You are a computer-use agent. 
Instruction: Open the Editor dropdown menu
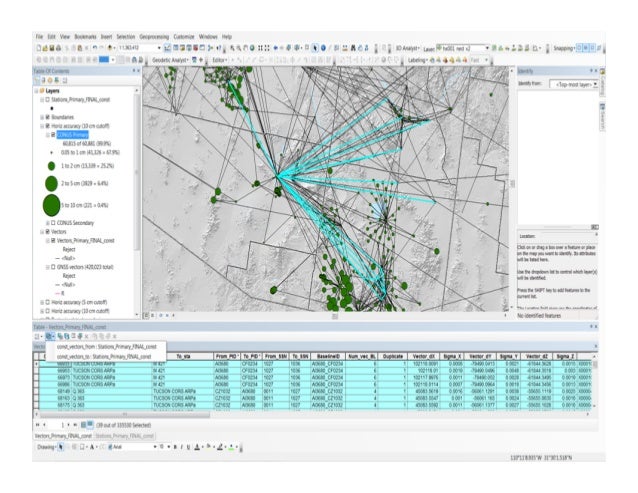221,60
